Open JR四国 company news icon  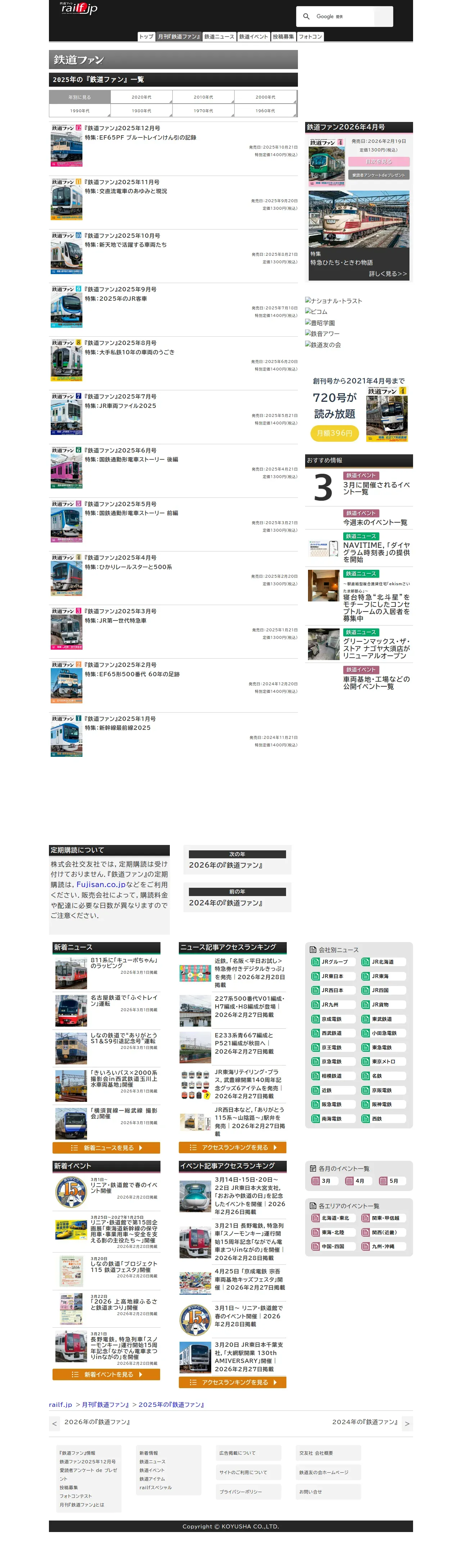365,990
